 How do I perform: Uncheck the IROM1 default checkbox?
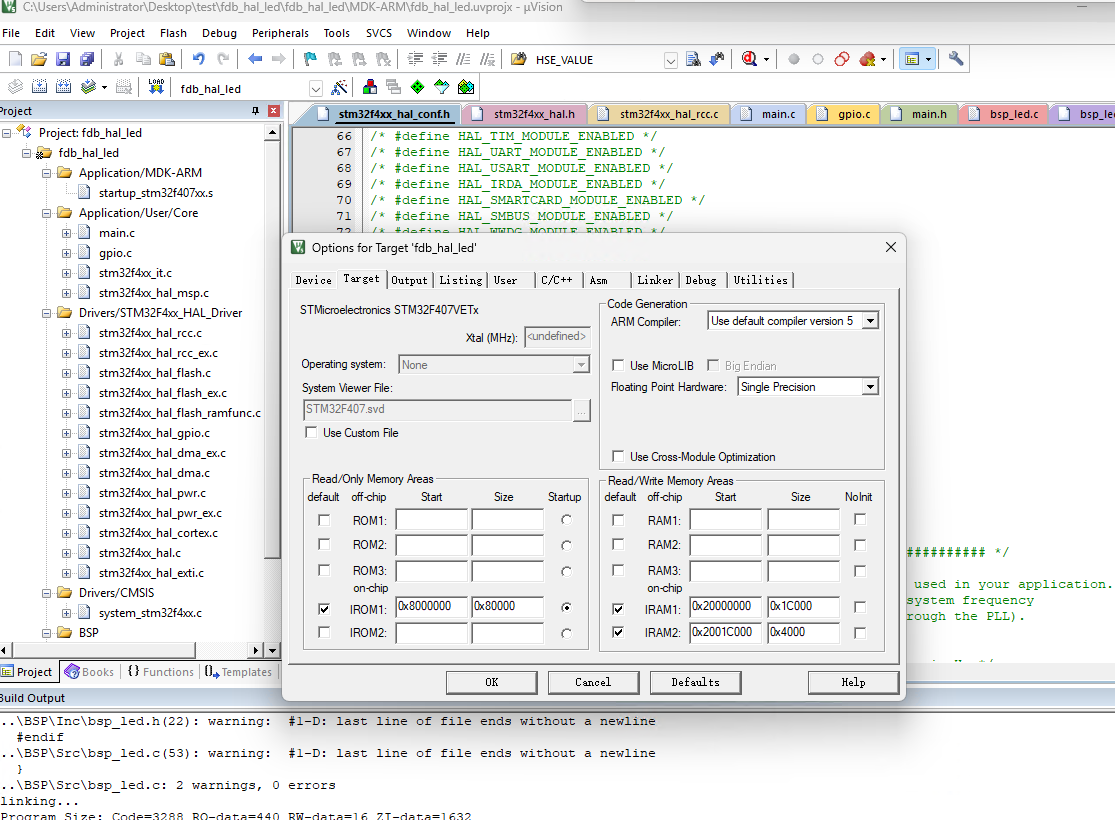tap(324, 609)
